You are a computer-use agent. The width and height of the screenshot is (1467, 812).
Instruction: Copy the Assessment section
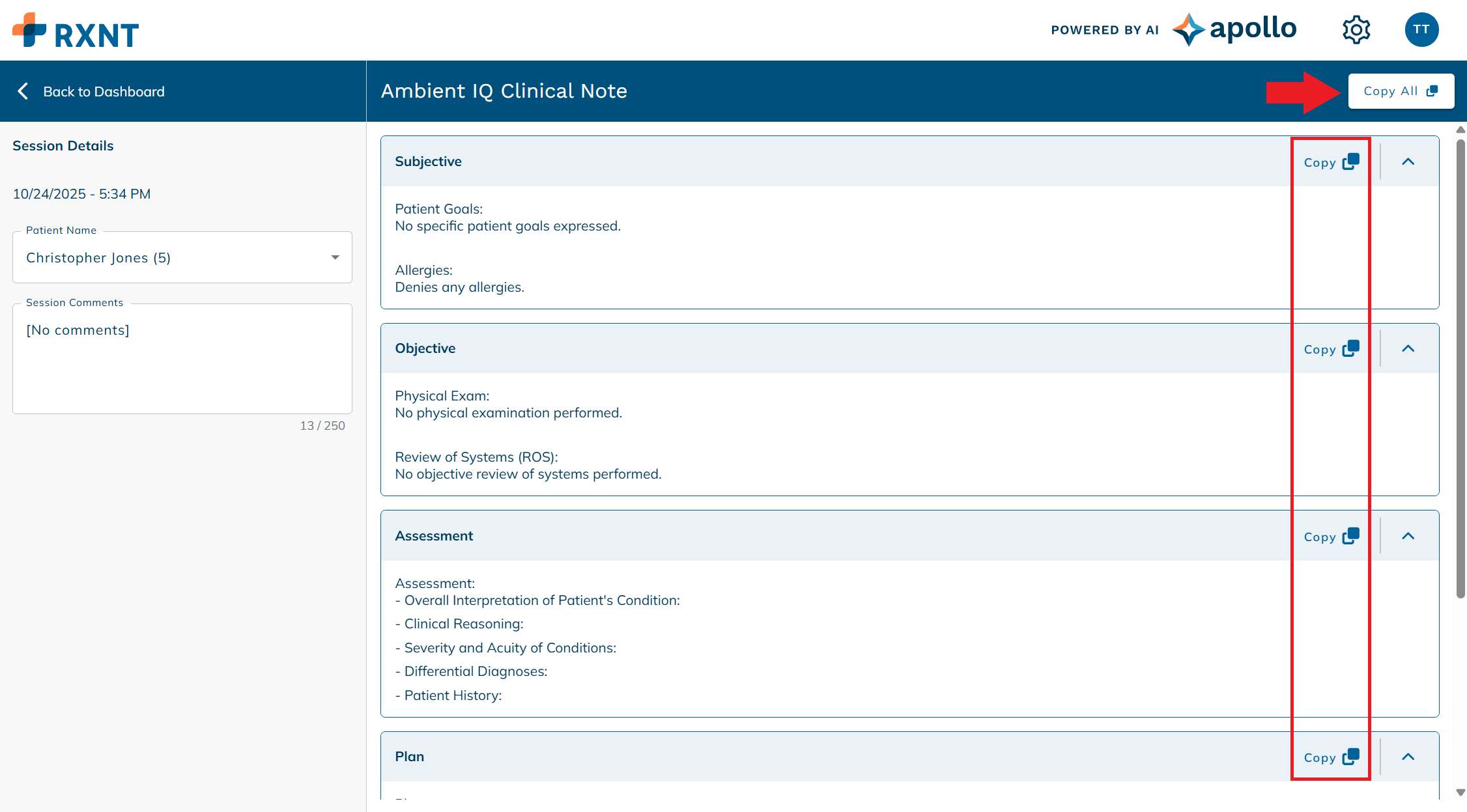pos(1331,537)
